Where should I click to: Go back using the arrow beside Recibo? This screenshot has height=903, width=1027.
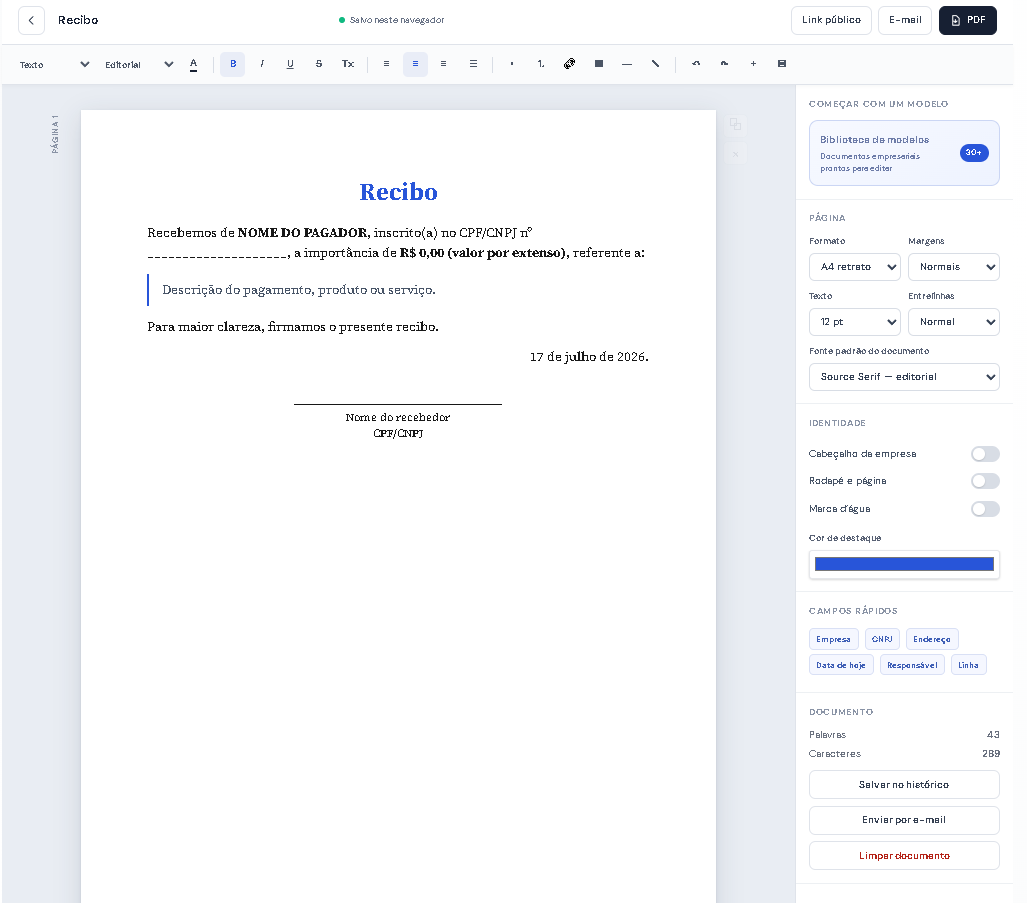click(31, 20)
